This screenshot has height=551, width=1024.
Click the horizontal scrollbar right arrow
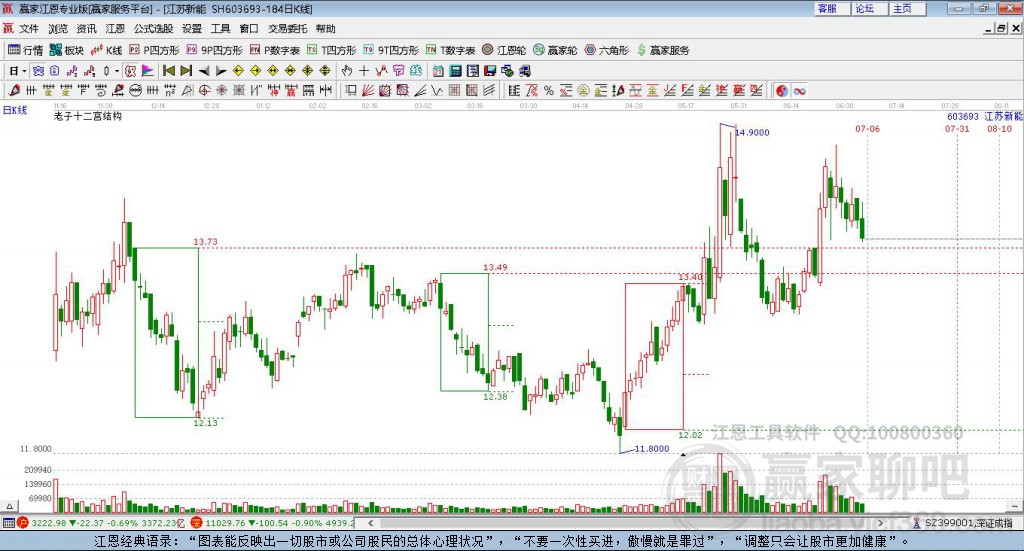880,523
